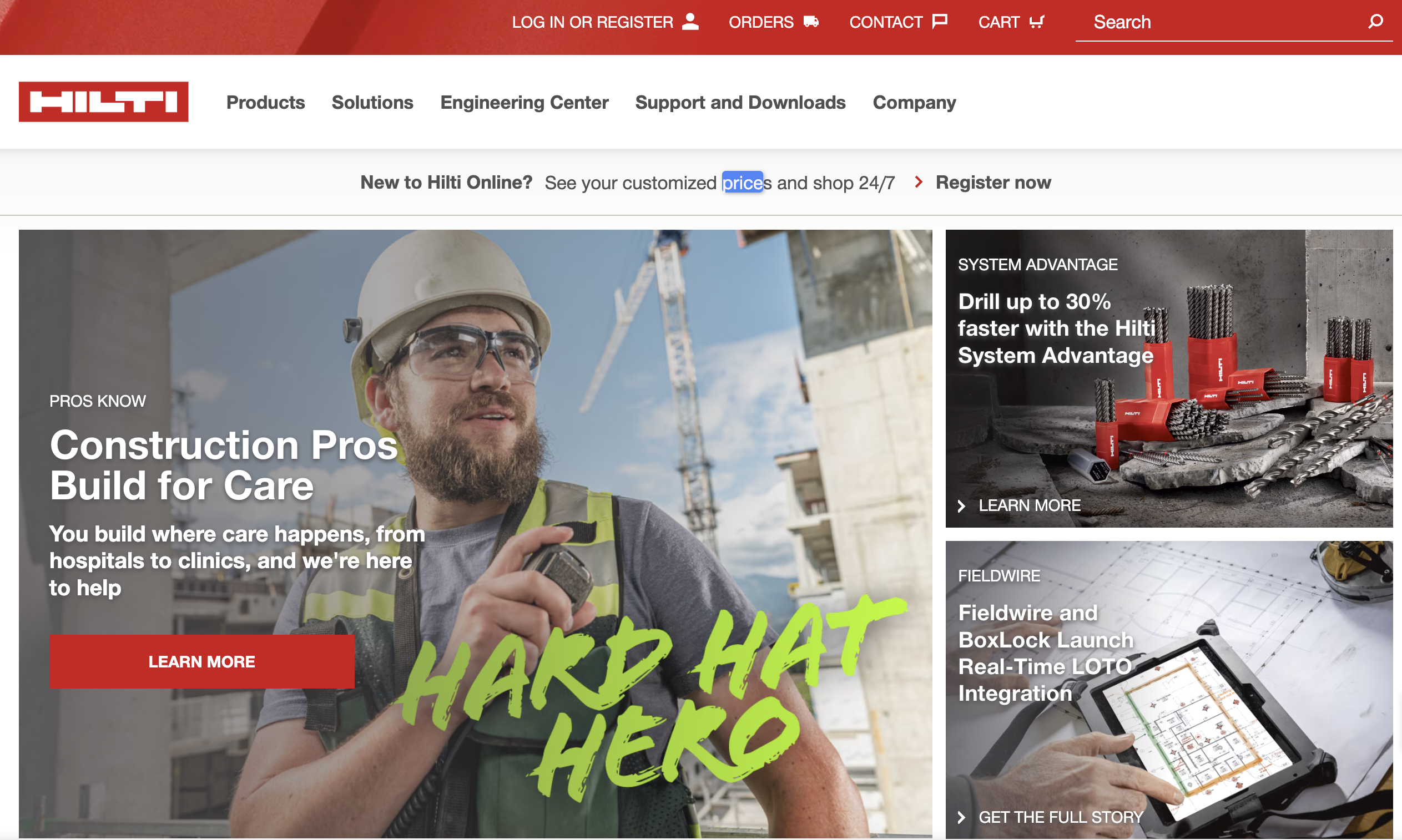Open the Fieldwire tablet card

tap(1169, 690)
